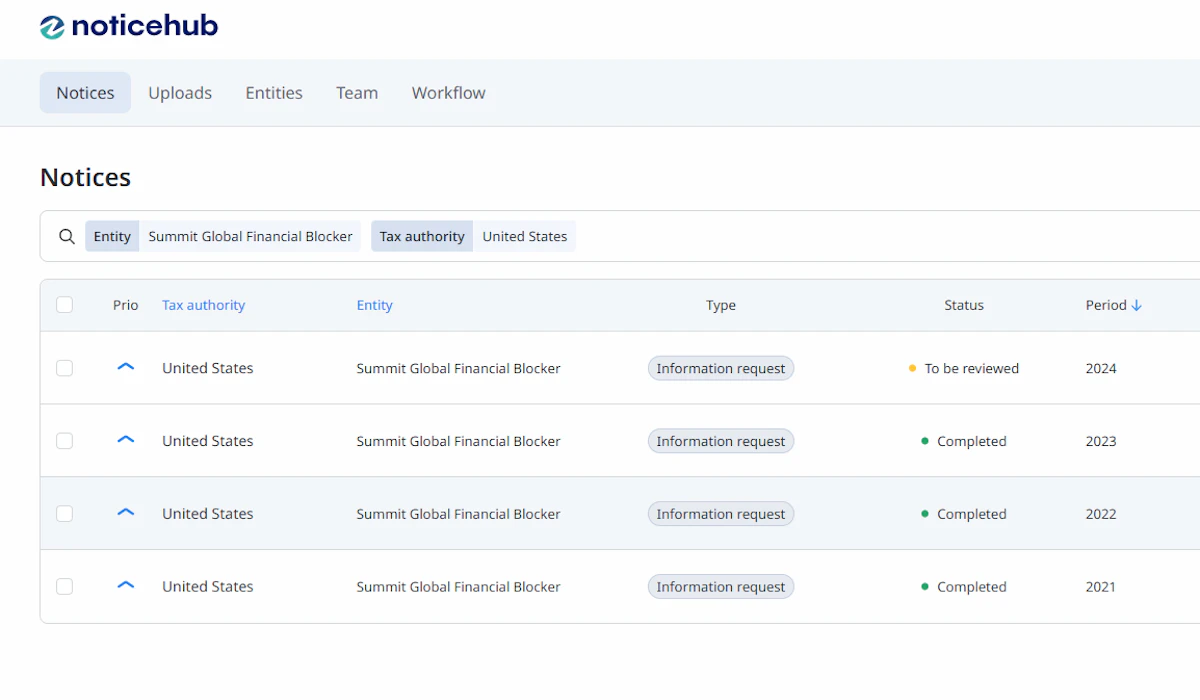Toggle the select-all checkbox in table header
The width and height of the screenshot is (1200, 700).
tap(65, 305)
